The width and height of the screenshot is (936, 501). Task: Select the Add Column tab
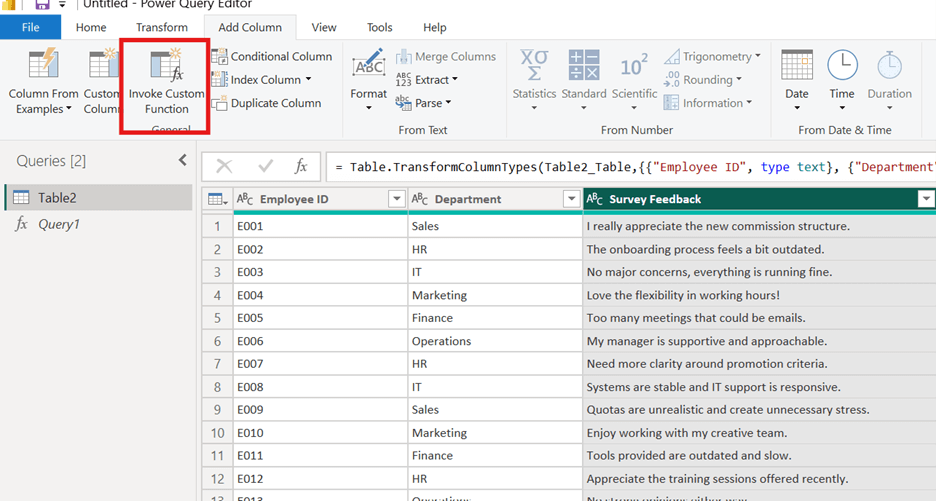coord(250,27)
